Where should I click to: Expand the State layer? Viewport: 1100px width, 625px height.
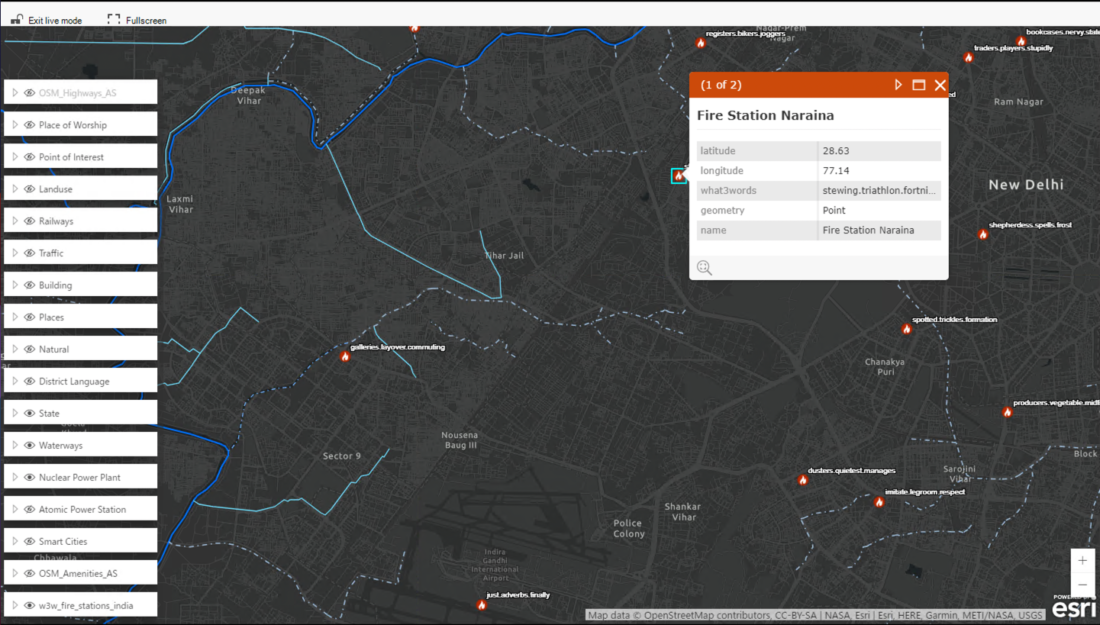coord(15,413)
